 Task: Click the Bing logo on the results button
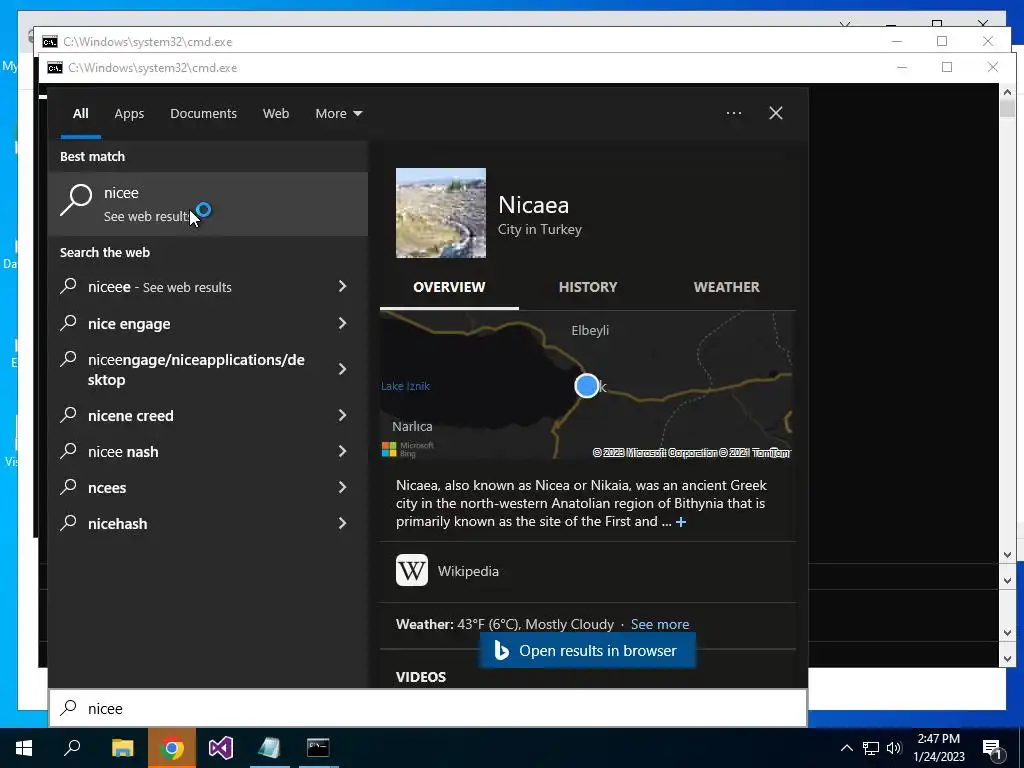coord(501,650)
